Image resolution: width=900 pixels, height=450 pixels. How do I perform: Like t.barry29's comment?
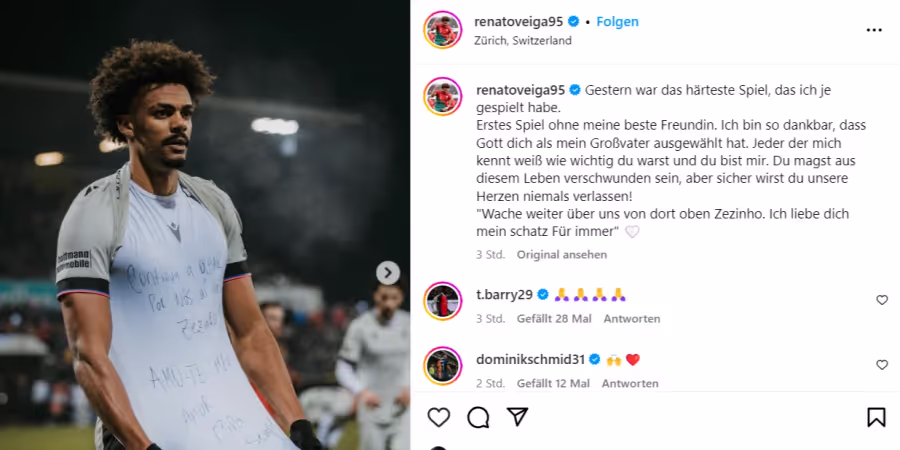pos(882,300)
